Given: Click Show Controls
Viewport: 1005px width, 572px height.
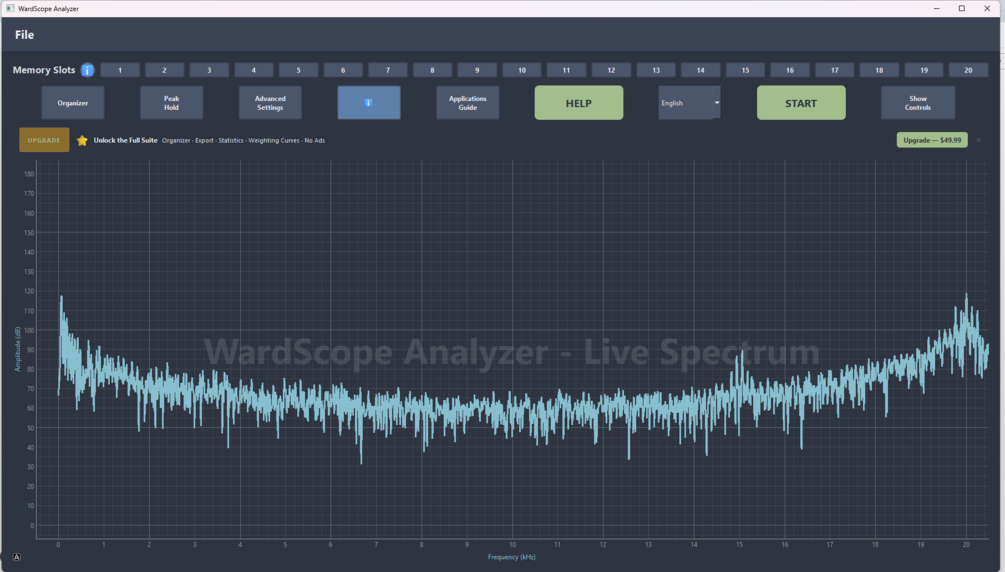Looking at the screenshot, I should (918, 103).
